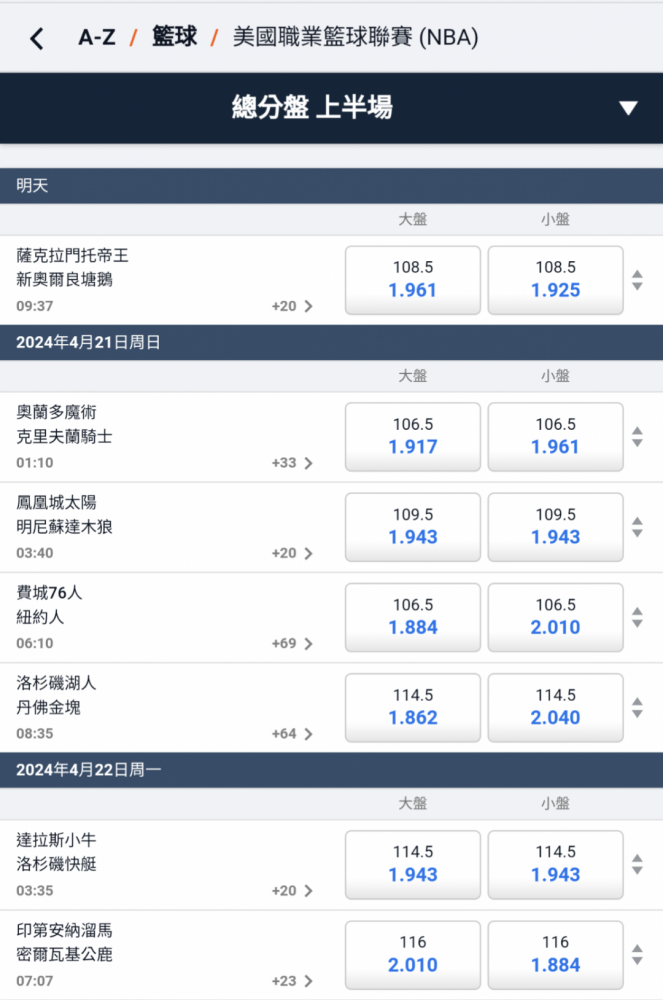663x1000 pixels.
Task: Click the back arrow icon
Action: [x=37, y=39]
